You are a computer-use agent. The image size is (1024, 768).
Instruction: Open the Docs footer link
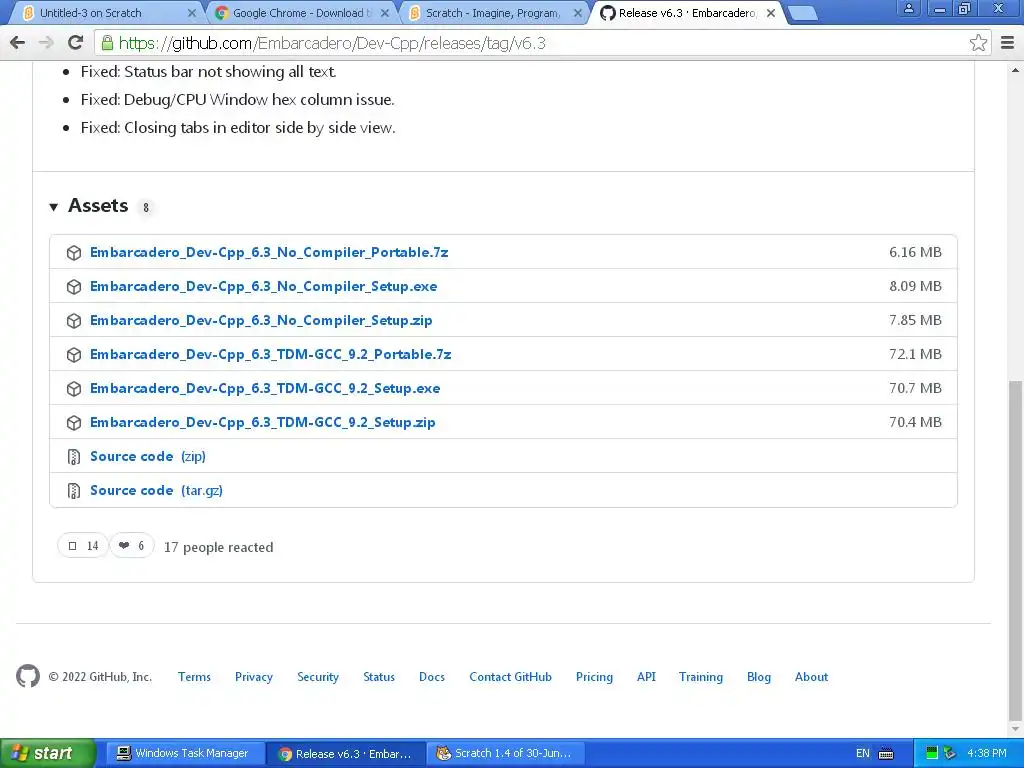click(432, 677)
